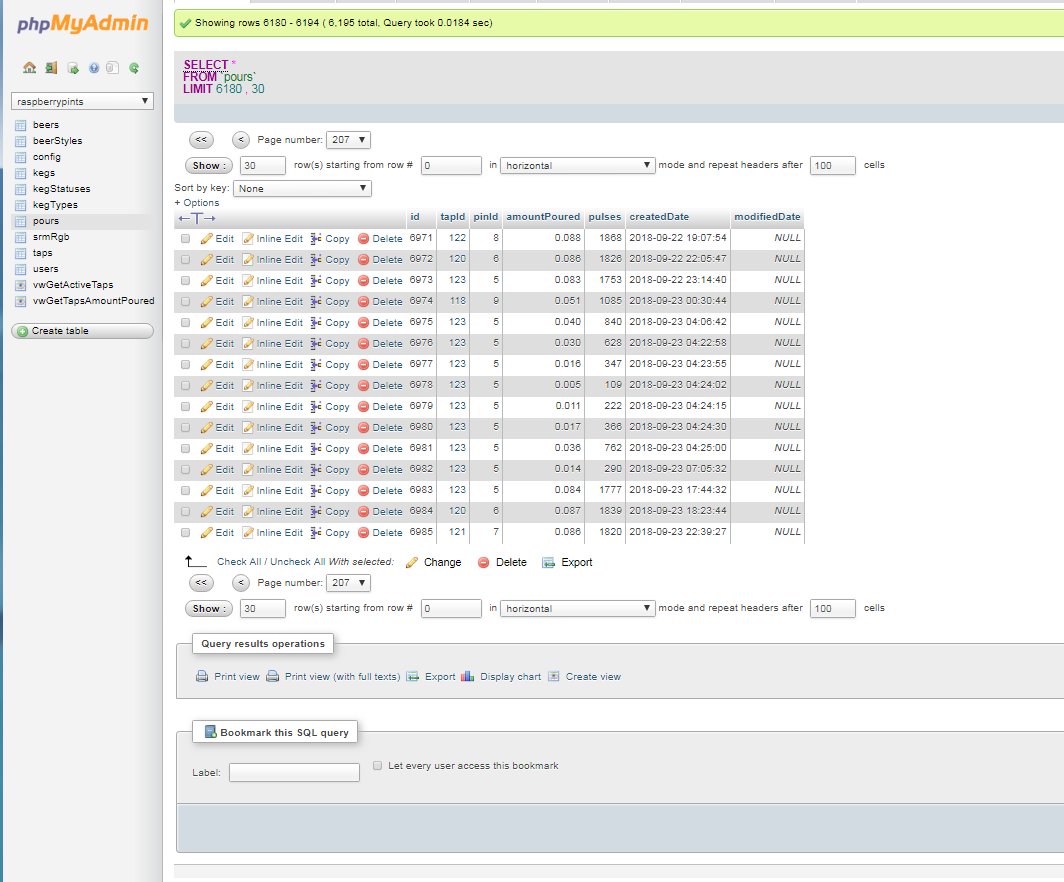
Task: Click the kegs table browse icon
Action: coord(20,173)
